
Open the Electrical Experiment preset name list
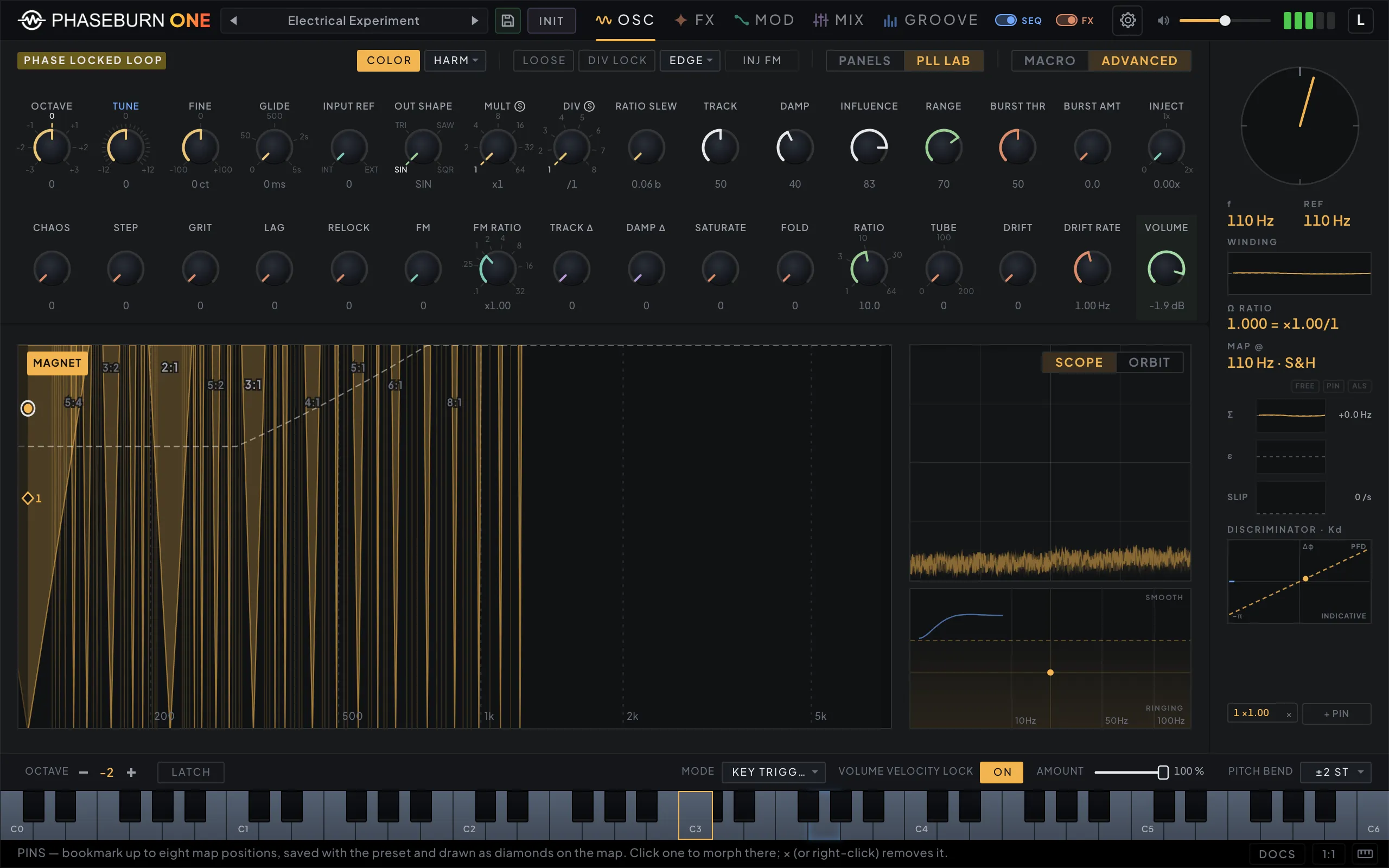354,21
